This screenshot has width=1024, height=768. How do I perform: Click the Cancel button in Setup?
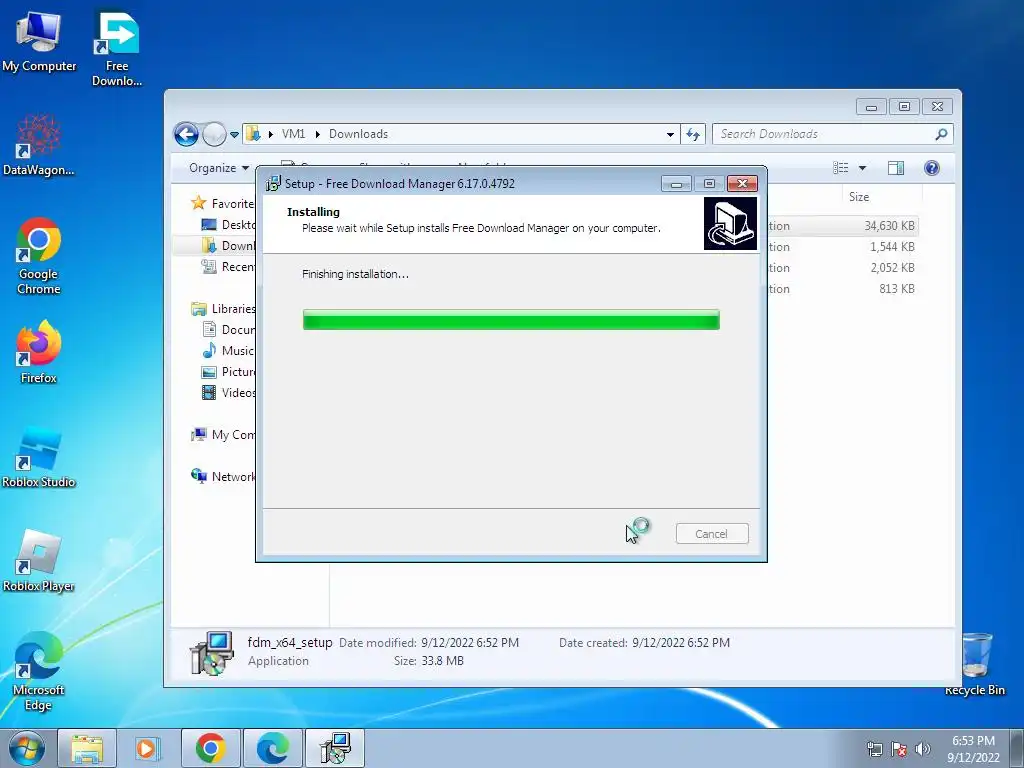tap(712, 534)
